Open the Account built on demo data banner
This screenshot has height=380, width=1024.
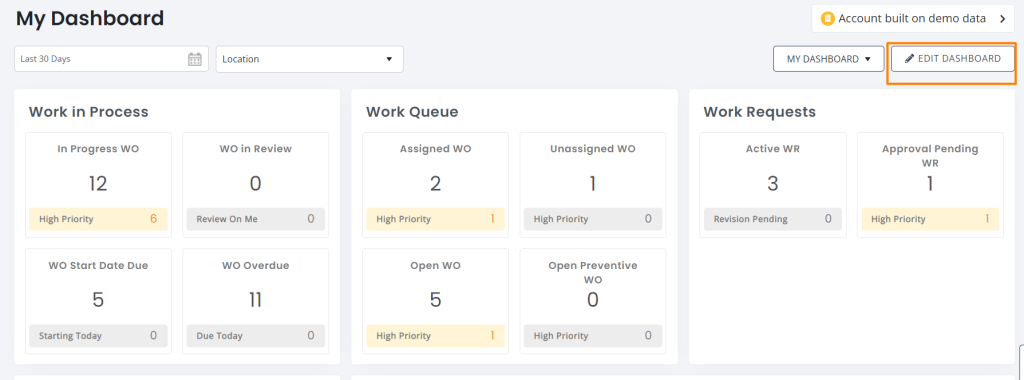pos(913,19)
